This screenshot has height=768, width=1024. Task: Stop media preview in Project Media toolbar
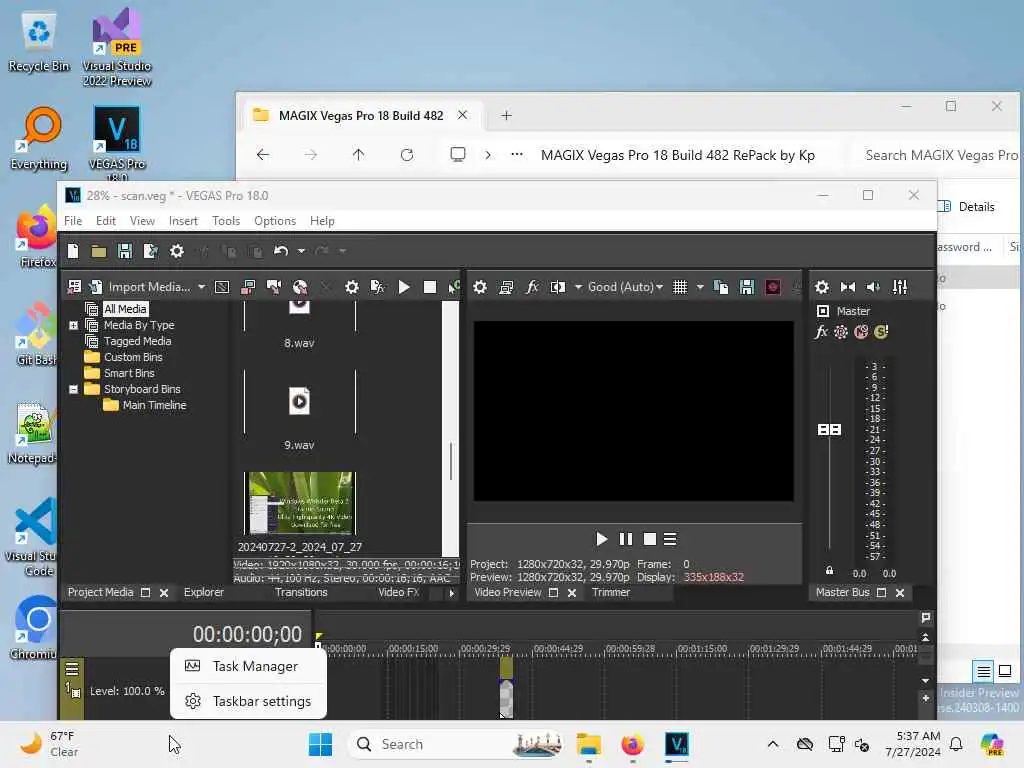[430, 287]
